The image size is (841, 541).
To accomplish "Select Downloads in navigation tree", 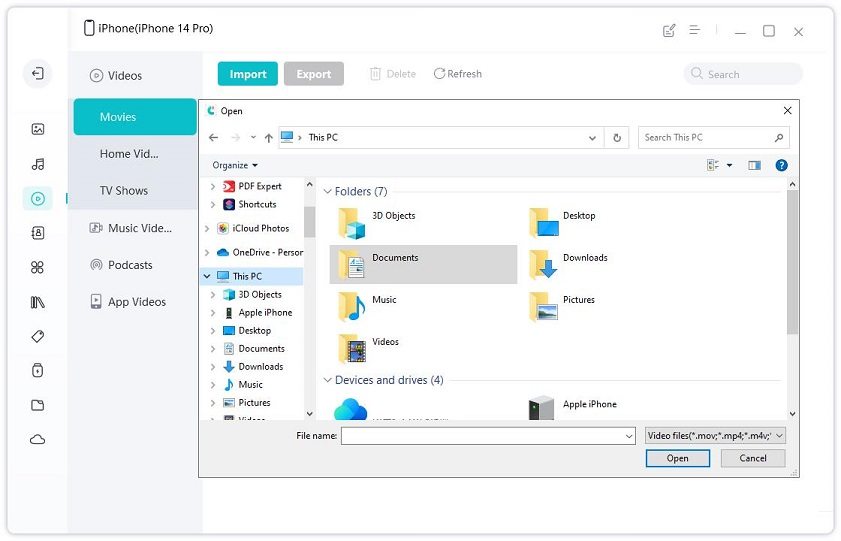I will (261, 367).
